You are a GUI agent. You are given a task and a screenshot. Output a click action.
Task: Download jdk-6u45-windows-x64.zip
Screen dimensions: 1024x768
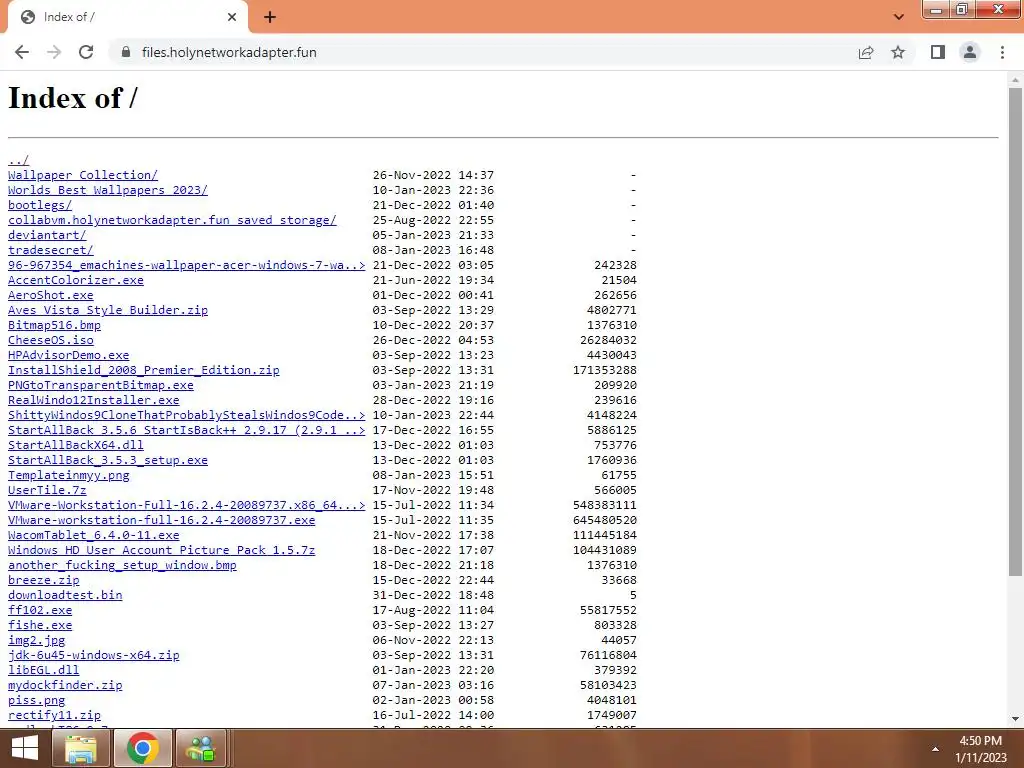click(x=93, y=656)
